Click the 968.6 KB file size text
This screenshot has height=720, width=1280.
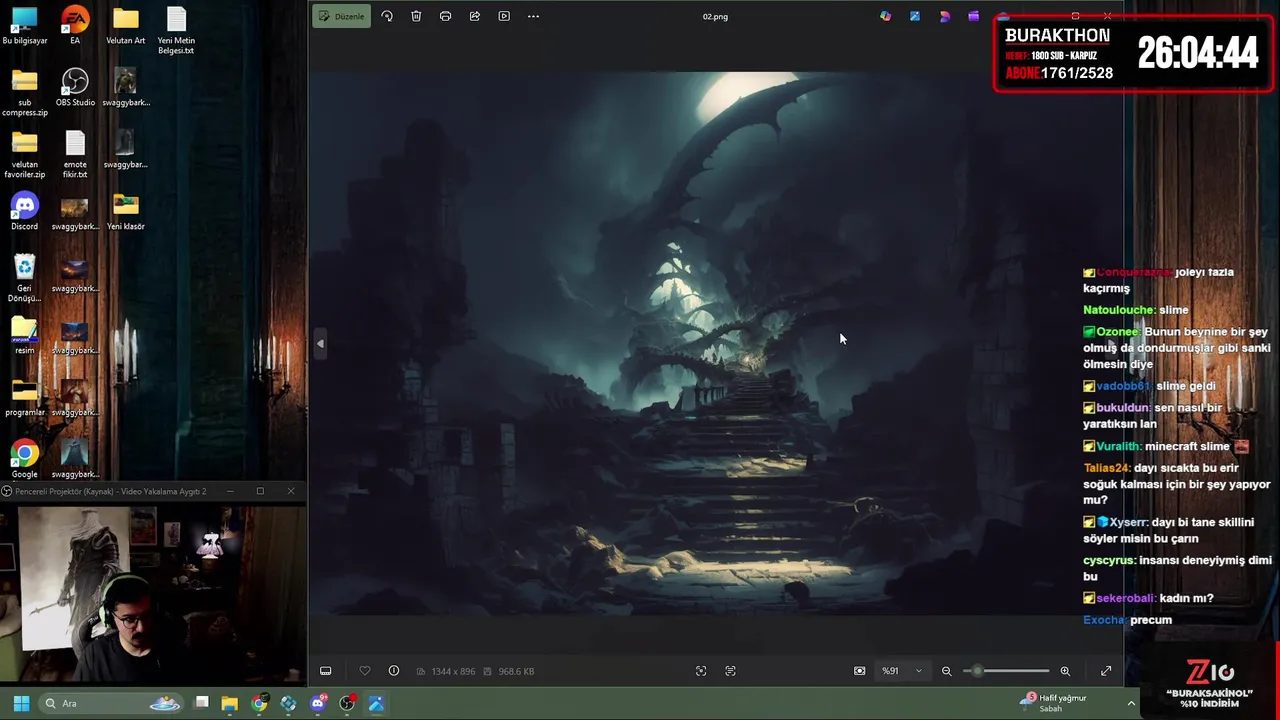pyautogui.click(x=516, y=671)
